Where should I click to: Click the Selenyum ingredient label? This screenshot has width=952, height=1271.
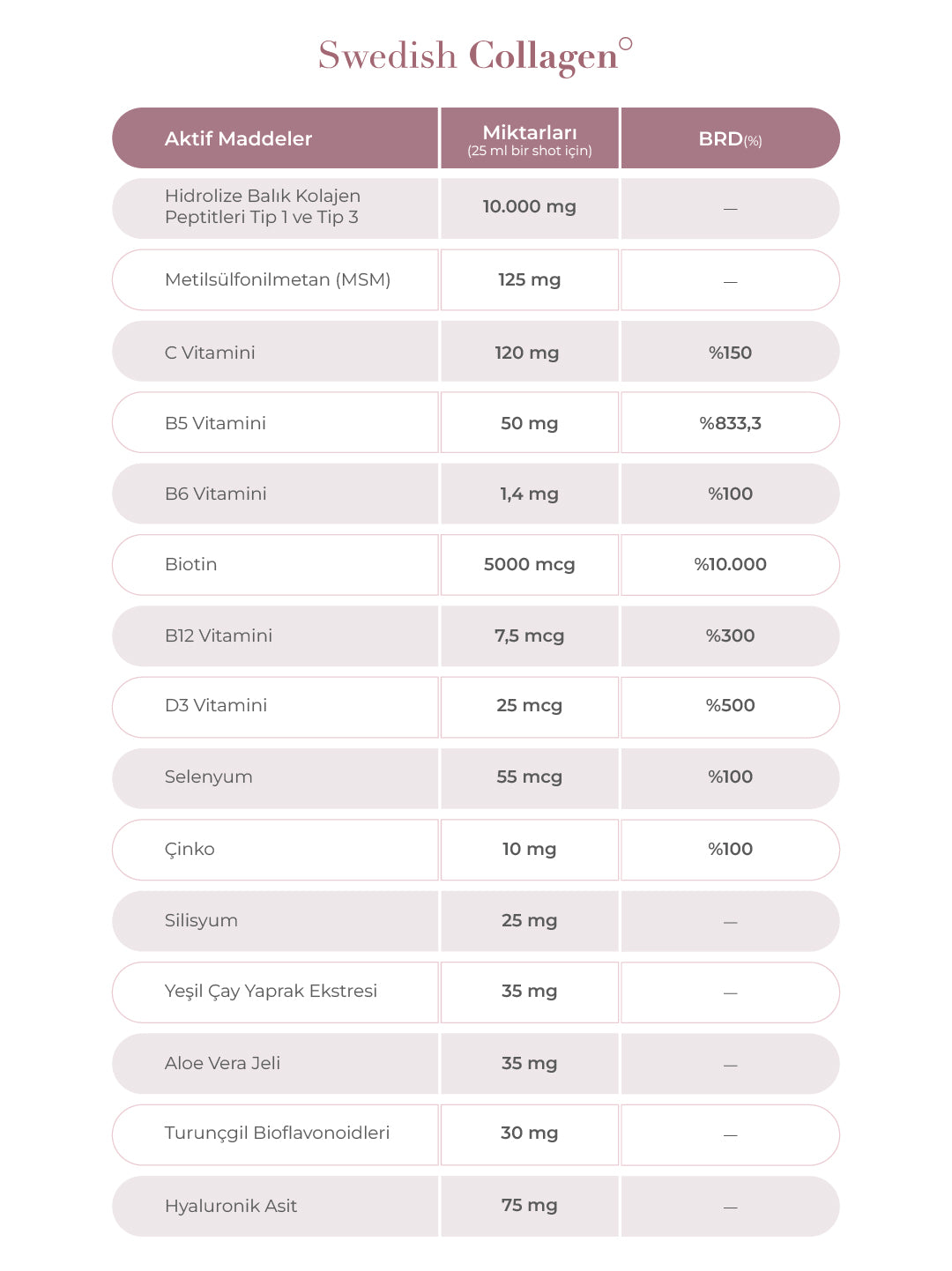[x=208, y=777]
